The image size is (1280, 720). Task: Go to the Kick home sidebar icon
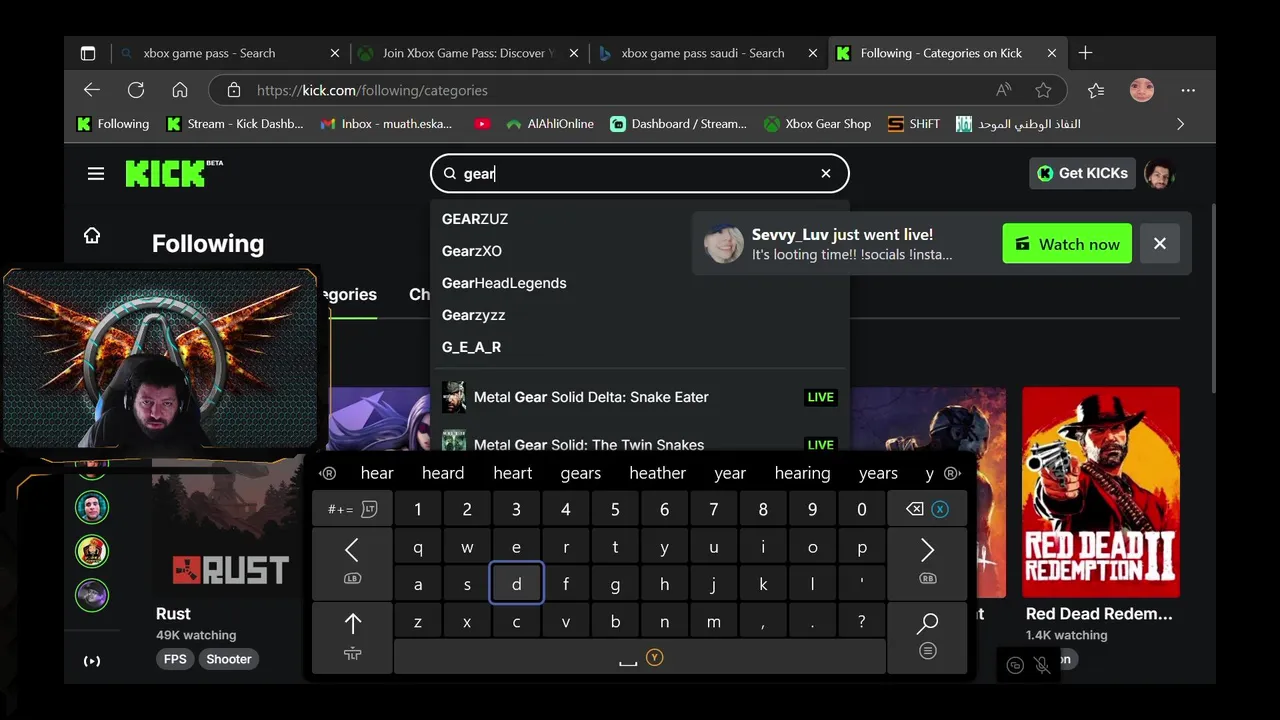click(92, 236)
